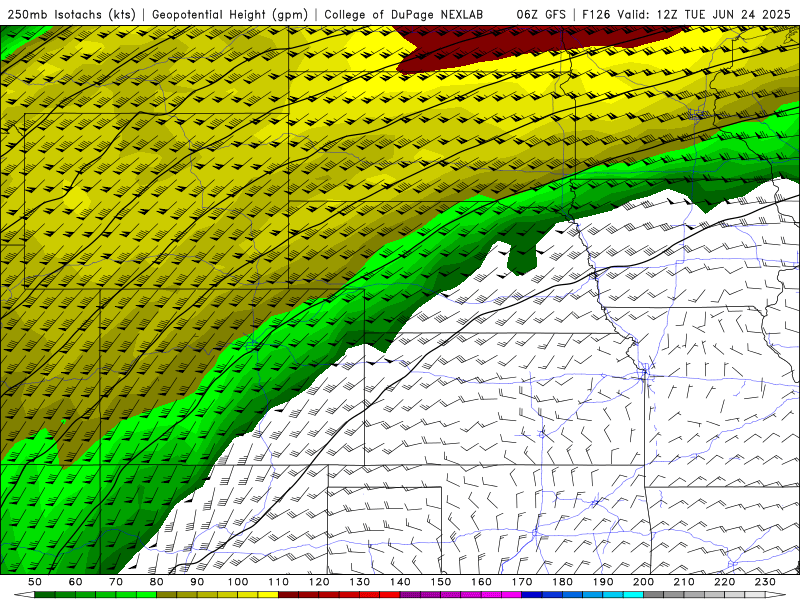Click the 140 label on the color scale
The width and height of the screenshot is (800, 600).
(400, 582)
